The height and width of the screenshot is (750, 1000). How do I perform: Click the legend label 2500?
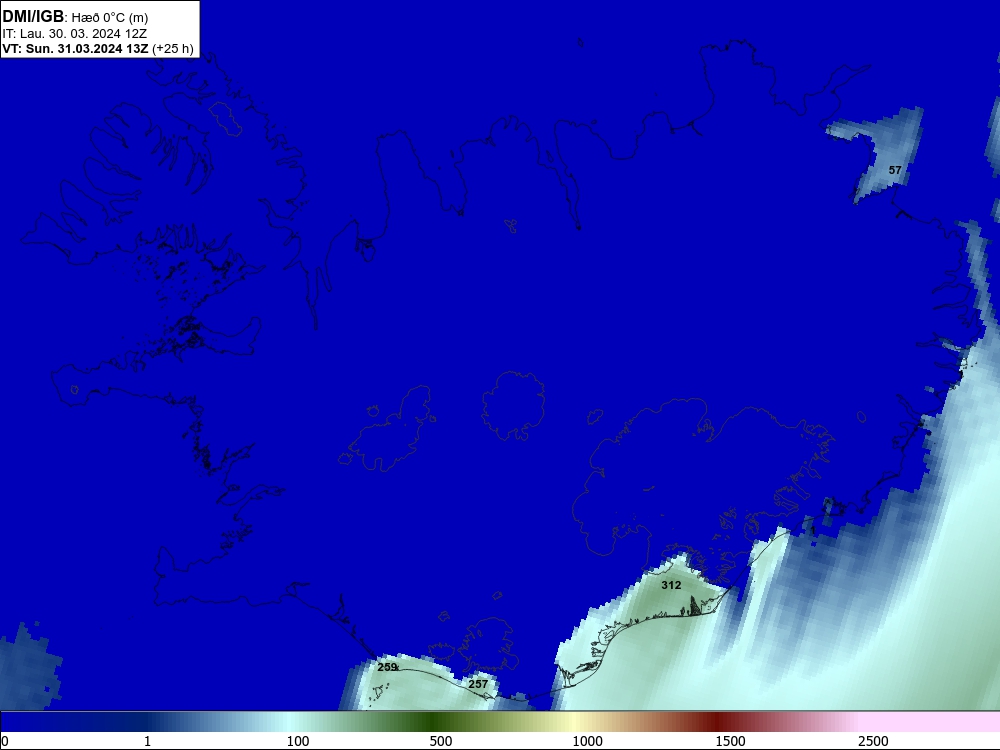coord(873,741)
